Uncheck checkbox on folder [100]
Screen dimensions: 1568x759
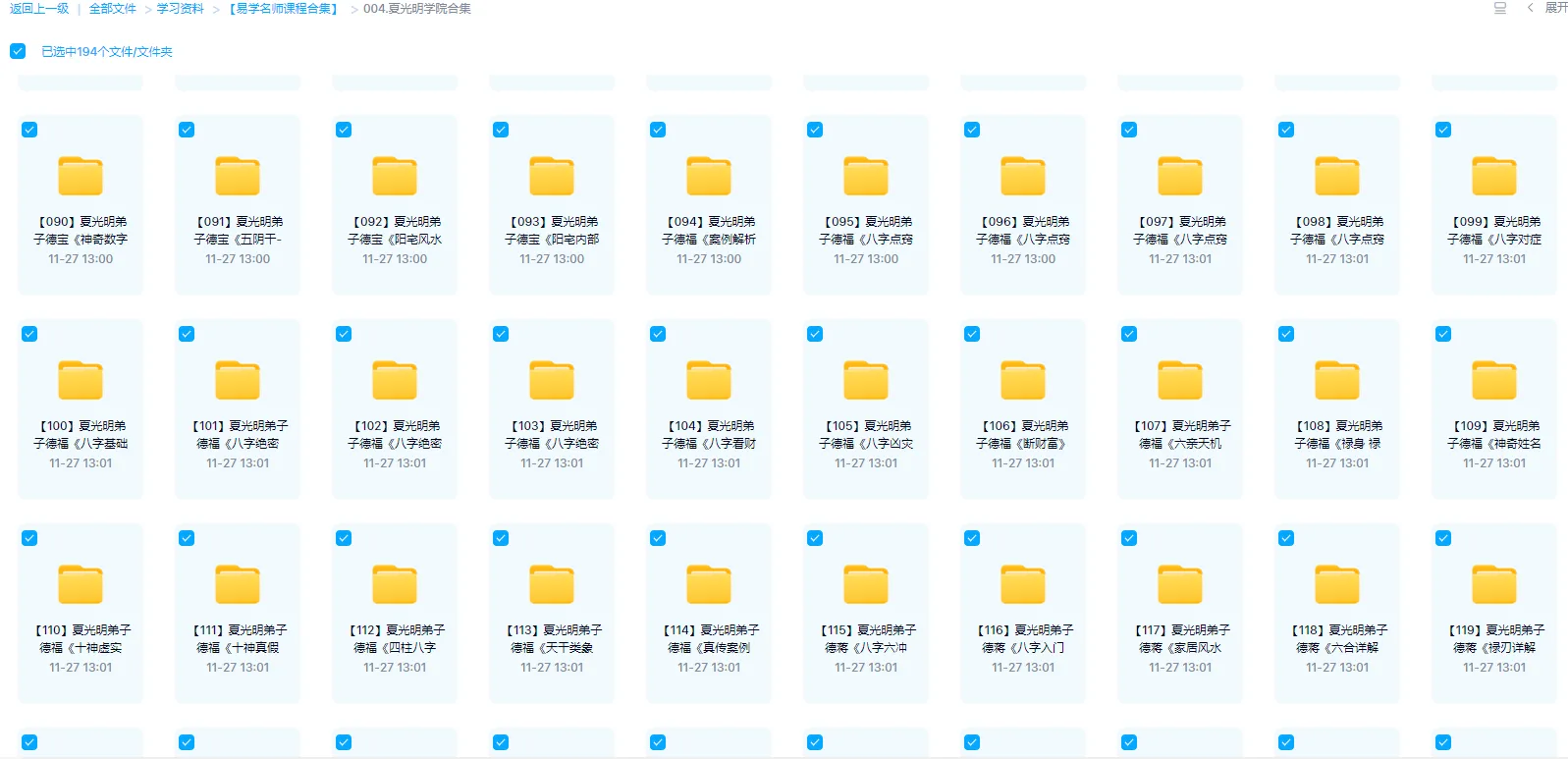[x=29, y=334]
